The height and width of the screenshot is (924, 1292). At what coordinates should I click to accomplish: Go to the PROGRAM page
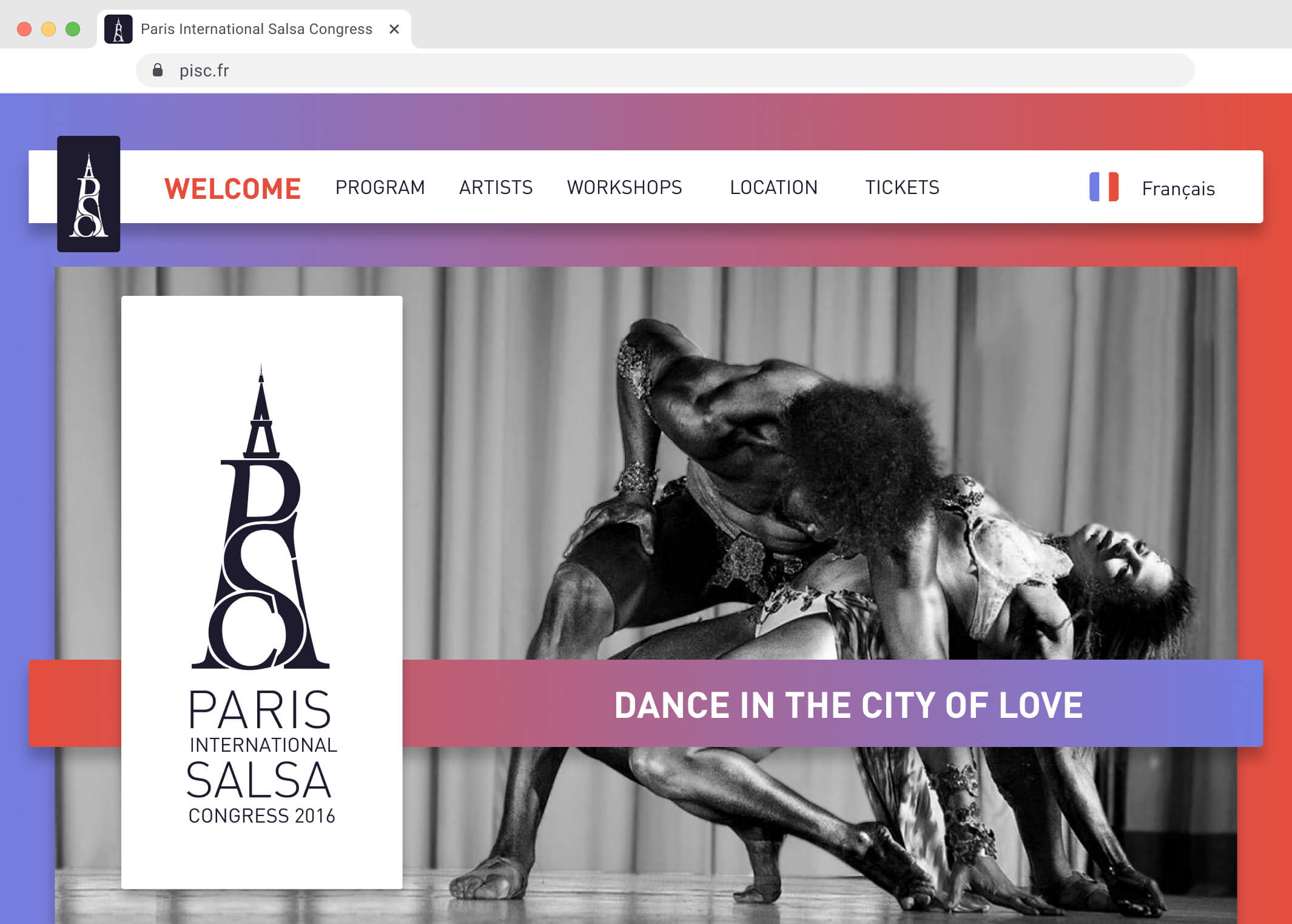click(x=380, y=187)
